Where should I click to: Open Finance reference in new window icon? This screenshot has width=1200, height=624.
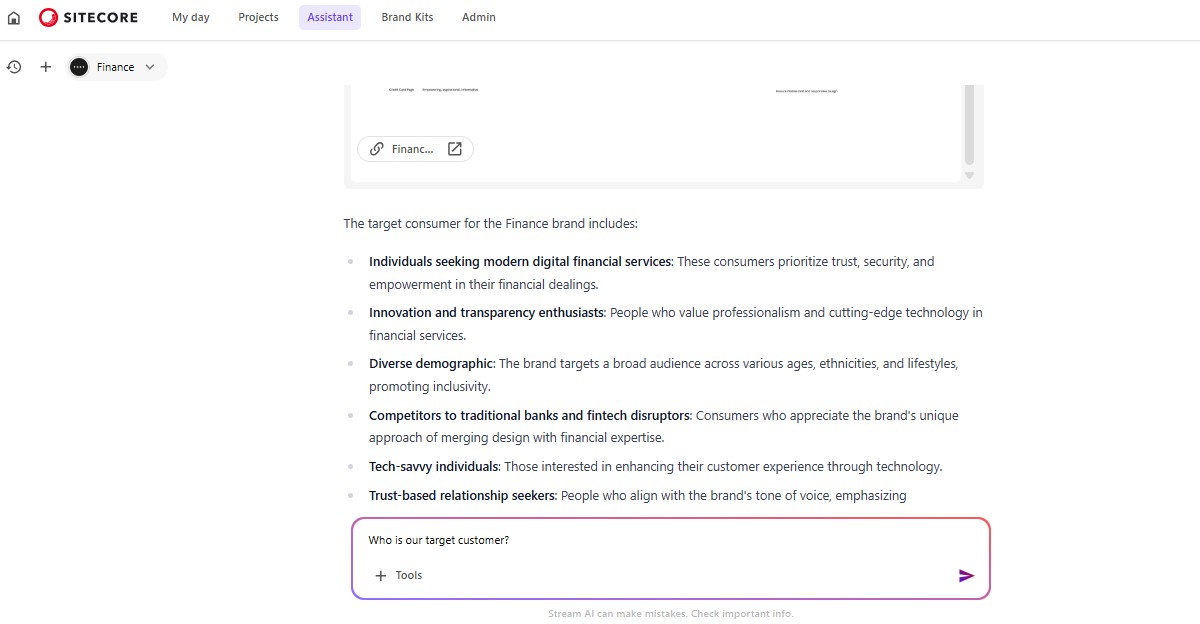pos(455,149)
